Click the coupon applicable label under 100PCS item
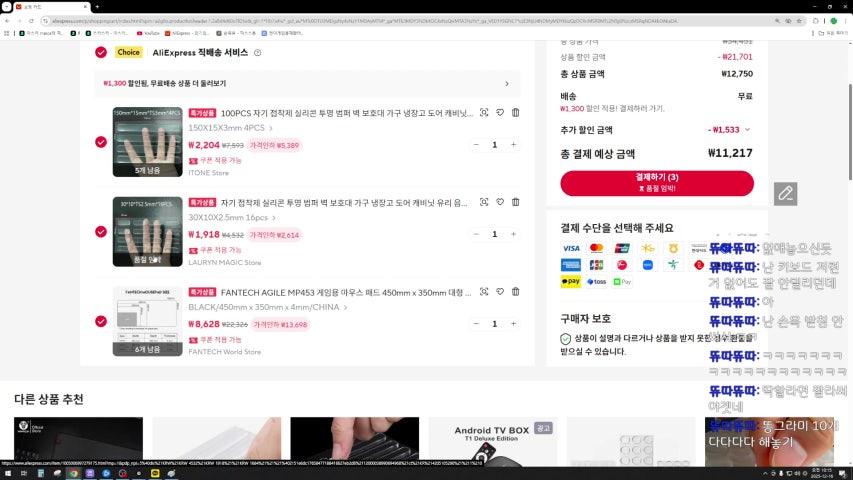 [215, 161]
